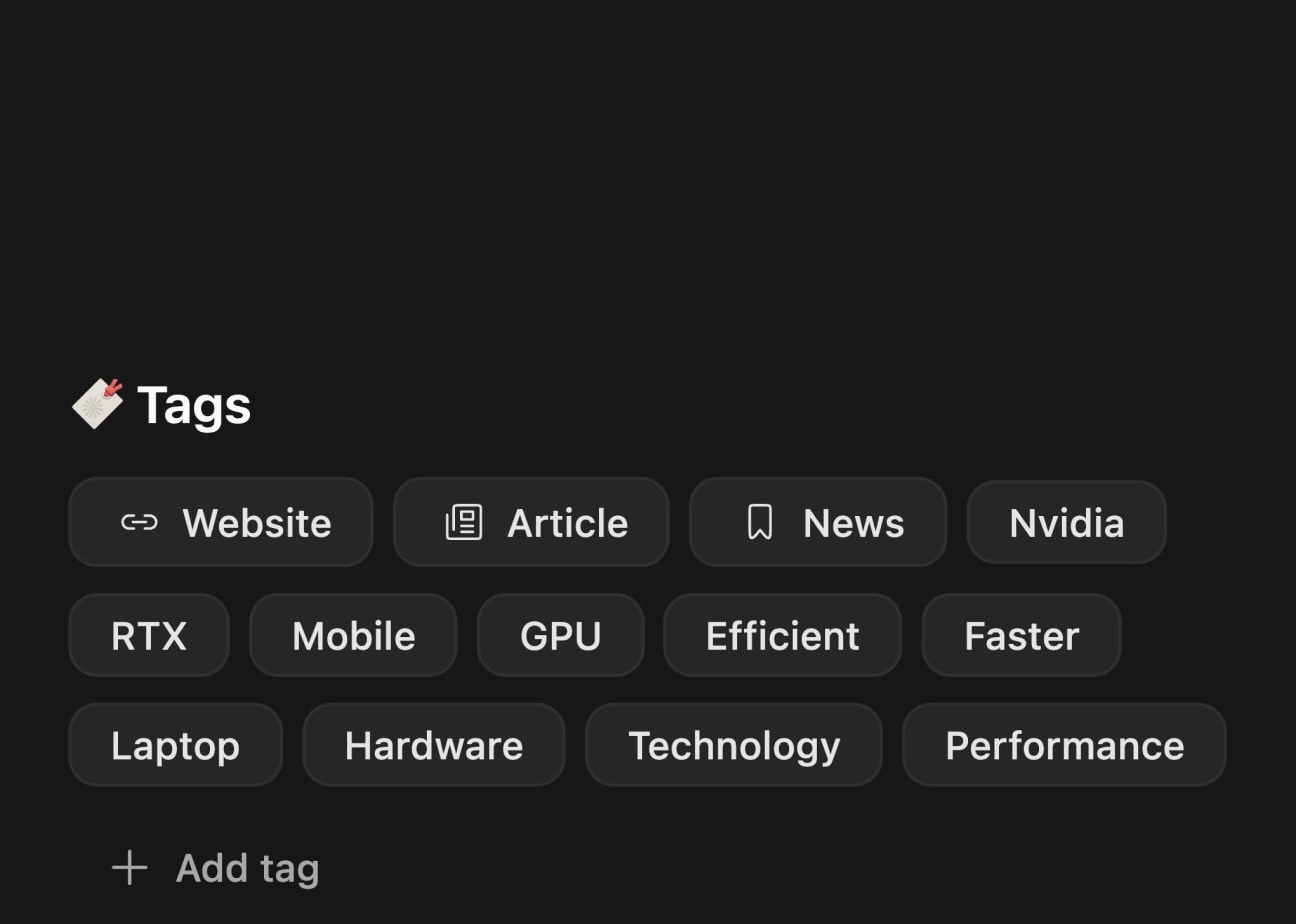Click the Mobile tag
Screen dimensions: 1296x924
[x=353, y=636]
